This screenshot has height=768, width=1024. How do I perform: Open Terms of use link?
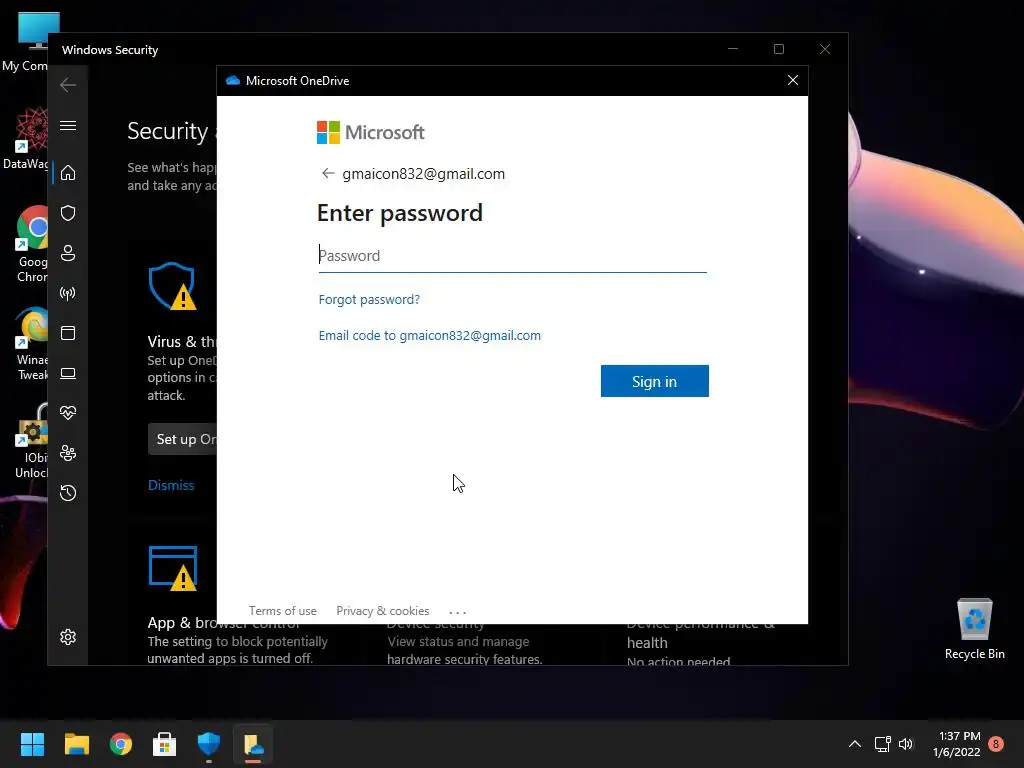tap(282, 611)
